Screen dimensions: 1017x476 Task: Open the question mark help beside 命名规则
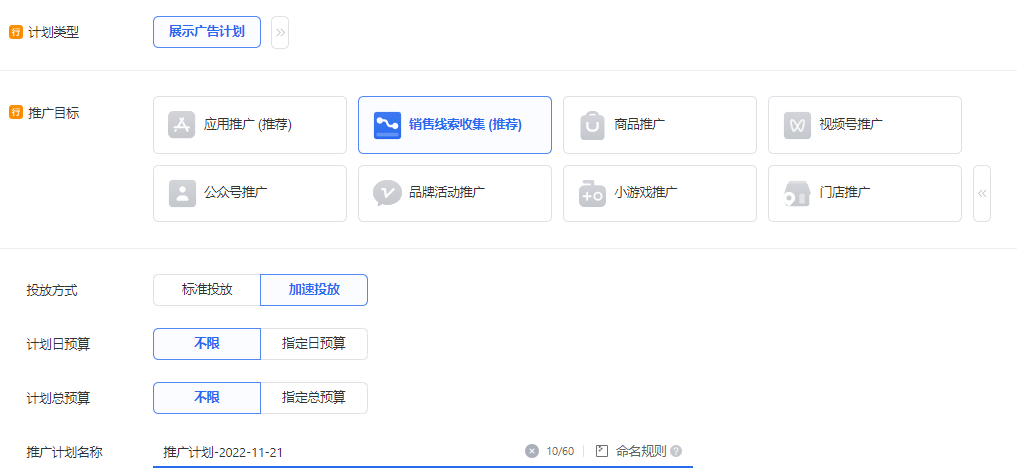(x=676, y=451)
